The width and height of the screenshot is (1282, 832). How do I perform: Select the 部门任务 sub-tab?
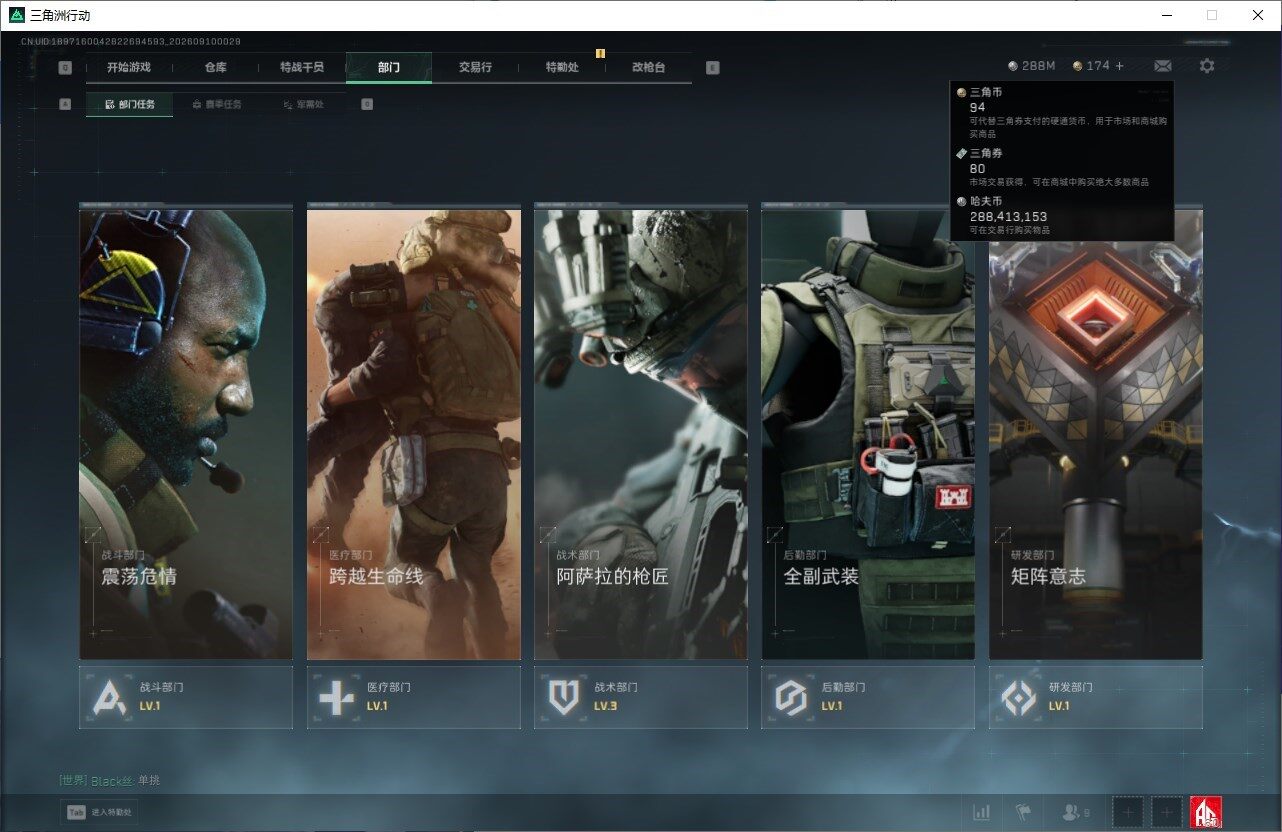click(x=129, y=104)
